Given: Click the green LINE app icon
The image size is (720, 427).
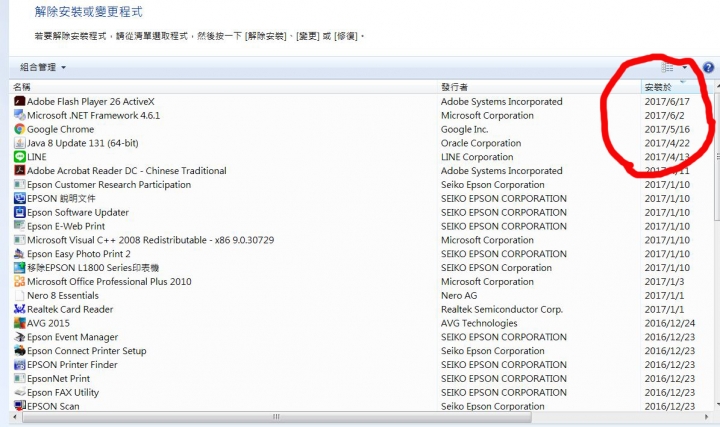Looking at the screenshot, I should click(19, 157).
